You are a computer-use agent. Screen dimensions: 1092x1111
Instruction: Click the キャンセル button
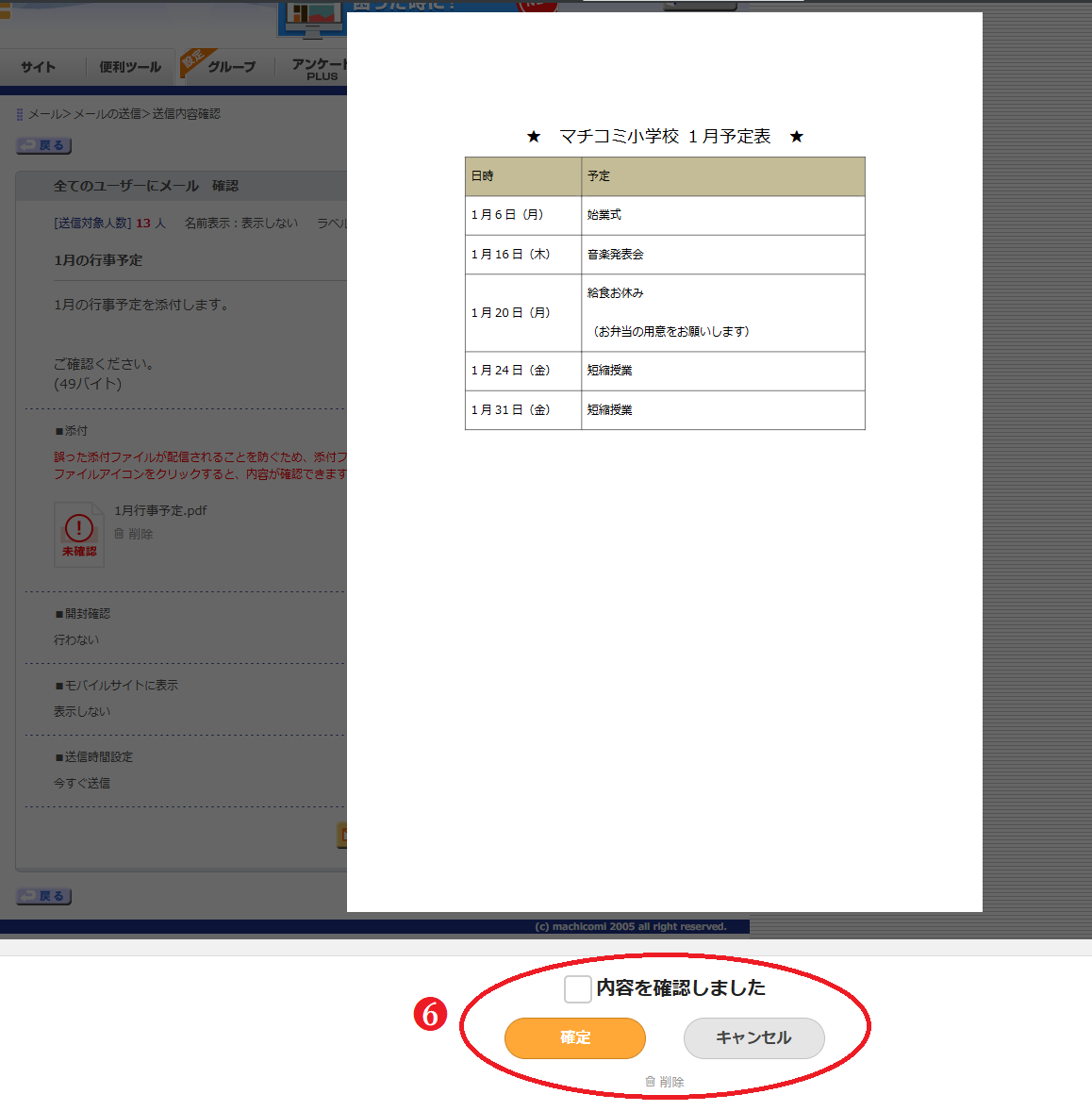pos(753,1037)
